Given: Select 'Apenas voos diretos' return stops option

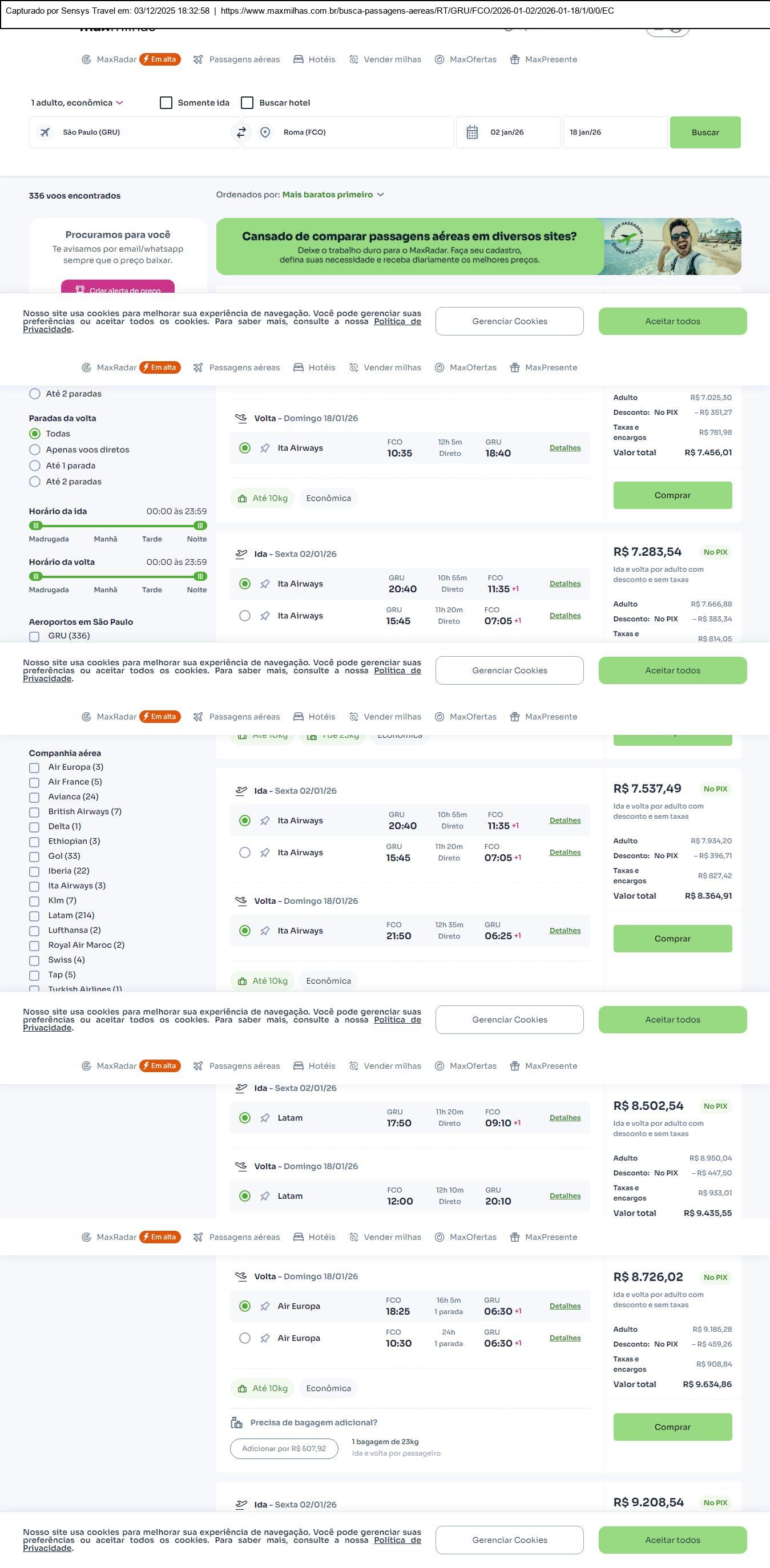Looking at the screenshot, I should pyautogui.click(x=35, y=450).
